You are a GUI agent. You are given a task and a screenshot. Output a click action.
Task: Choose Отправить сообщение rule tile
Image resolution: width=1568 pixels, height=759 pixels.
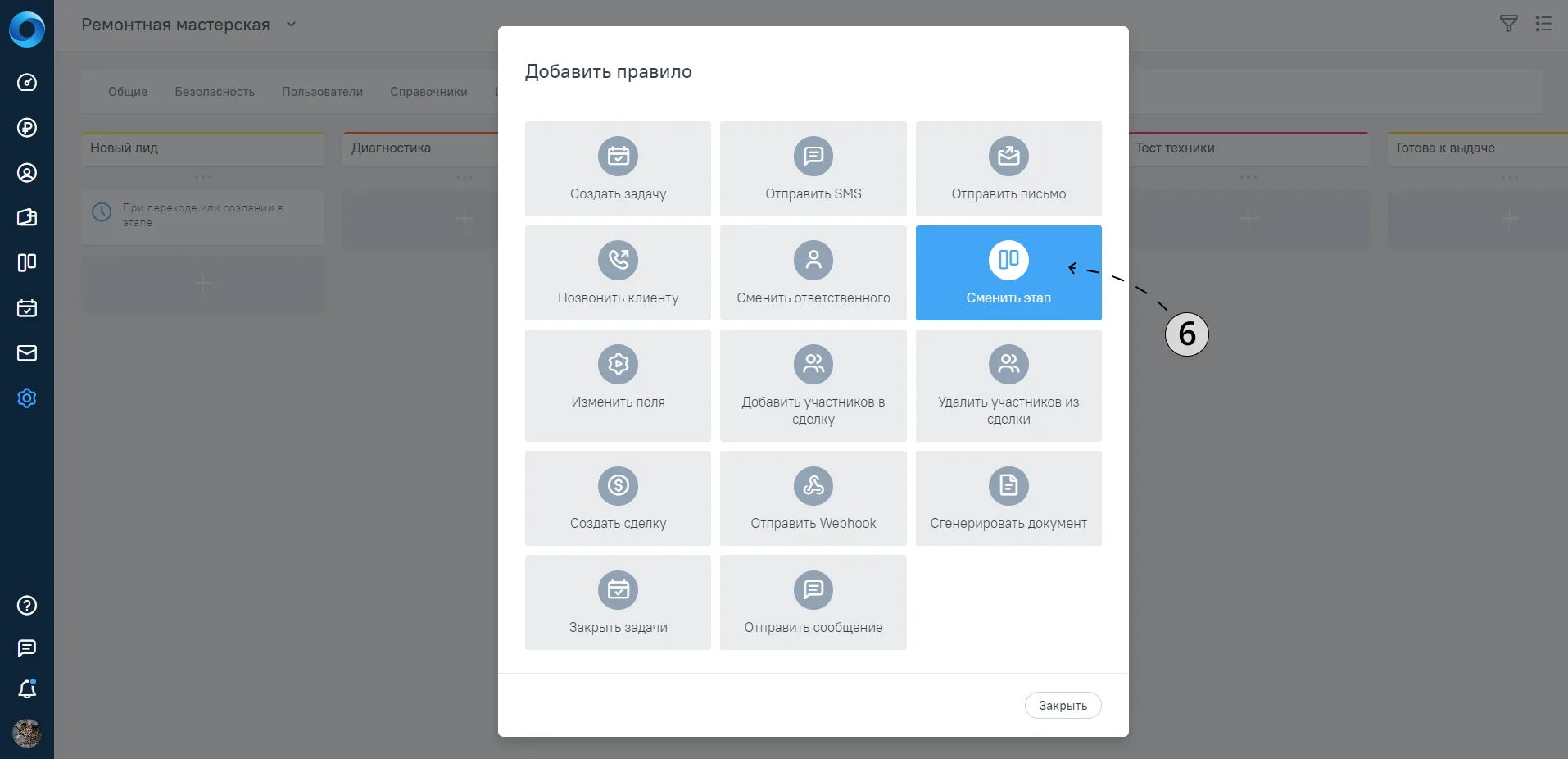tap(813, 602)
